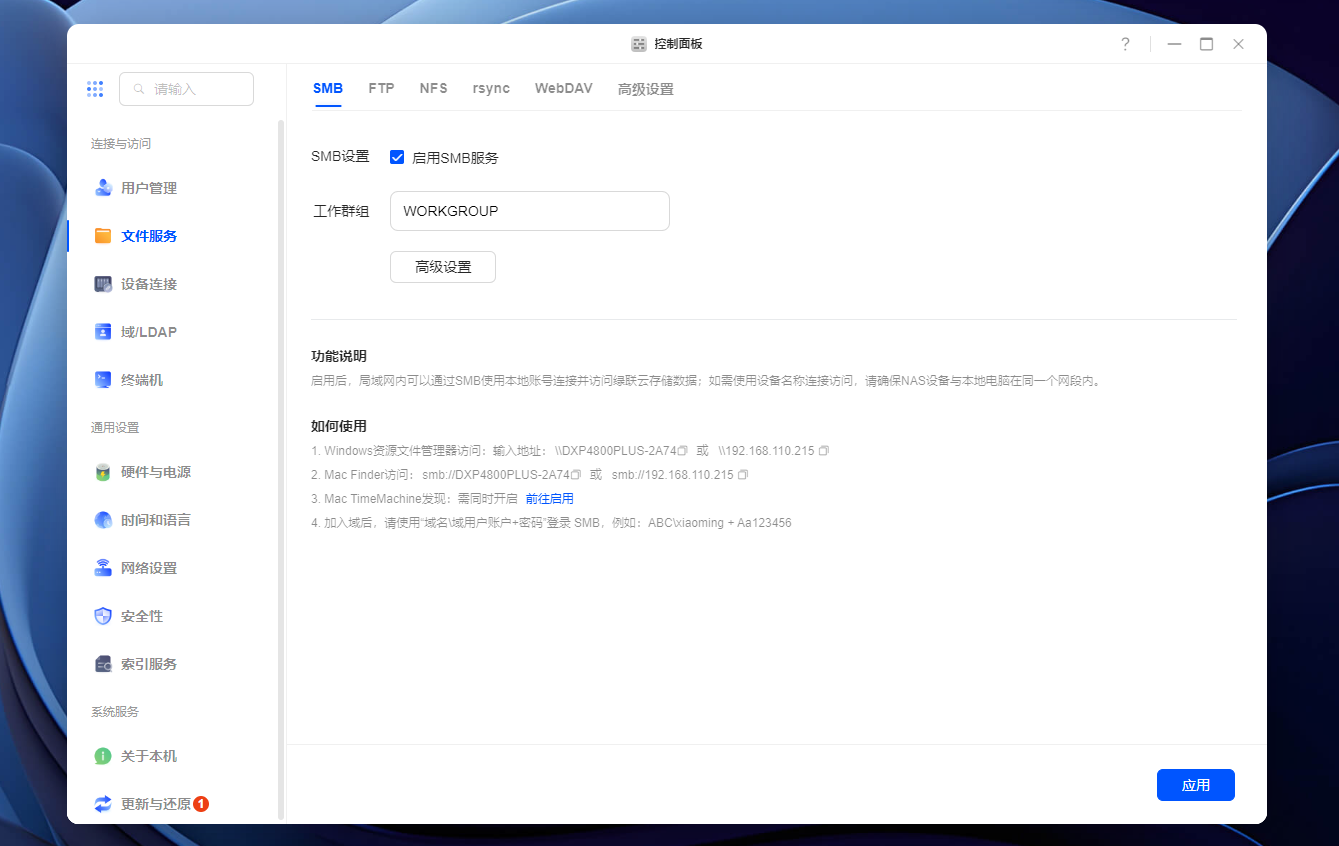Switch to the WebDAV tab
This screenshot has width=1339, height=846.
pyautogui.click(x=564, y=88)
